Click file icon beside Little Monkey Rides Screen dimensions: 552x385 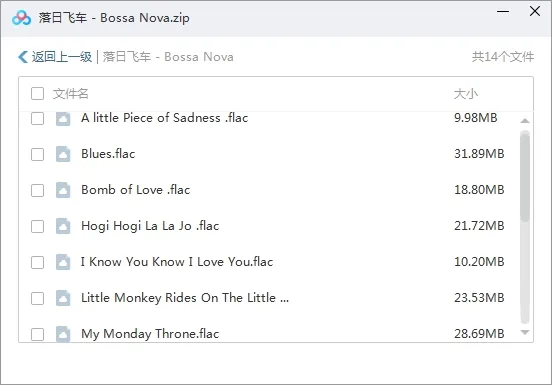[x=63, y=298]
